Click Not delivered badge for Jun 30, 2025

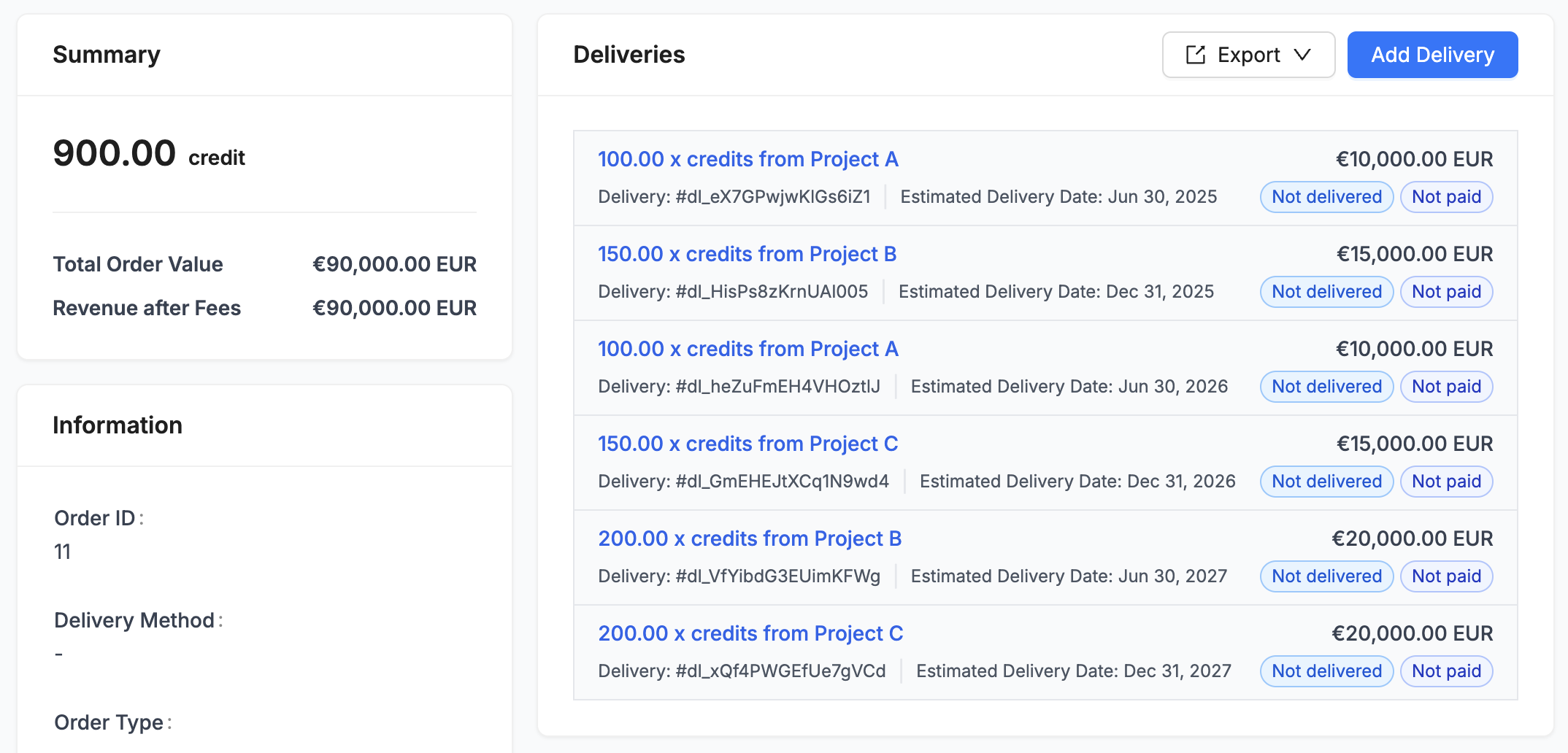[x=1326, y=197]
